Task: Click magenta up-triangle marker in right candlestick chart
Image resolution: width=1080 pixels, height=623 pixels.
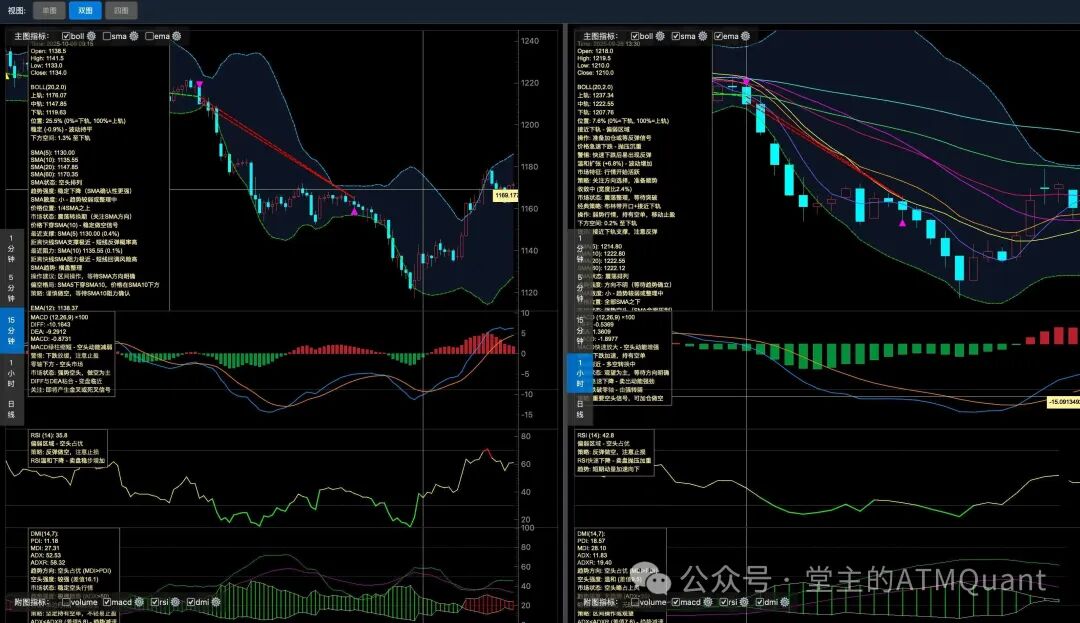Action: point(902,222)
